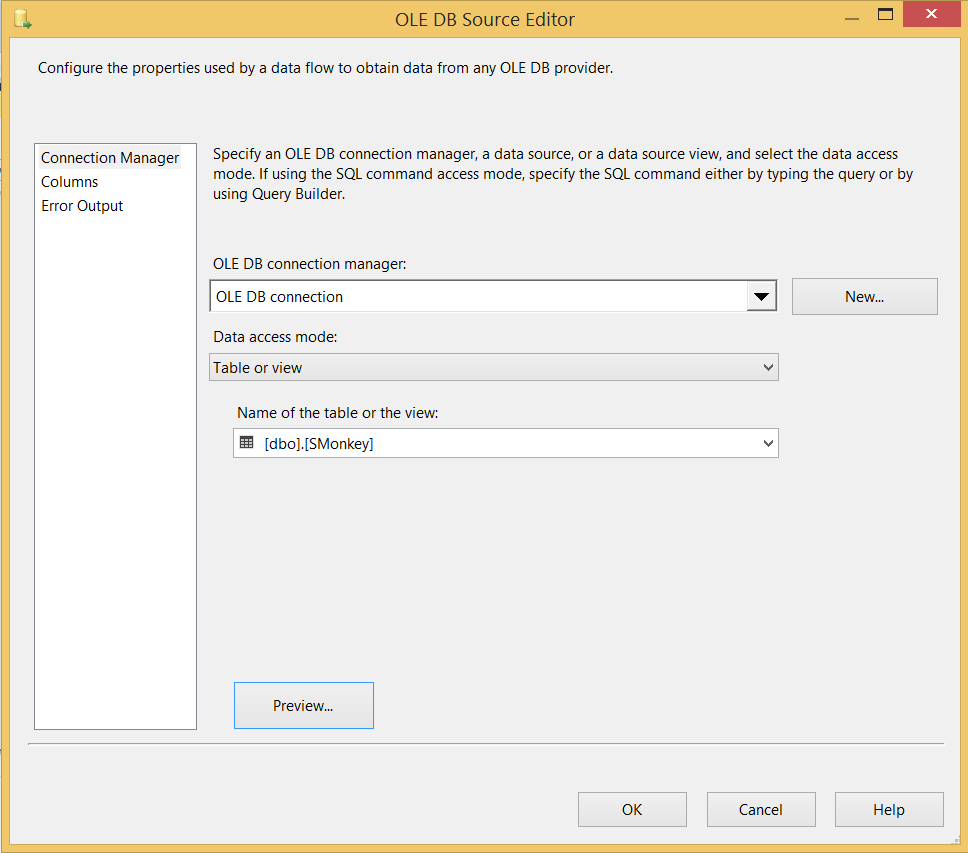Click the OLE DB connection text field

pyautogui.click(x=478, y=297)
